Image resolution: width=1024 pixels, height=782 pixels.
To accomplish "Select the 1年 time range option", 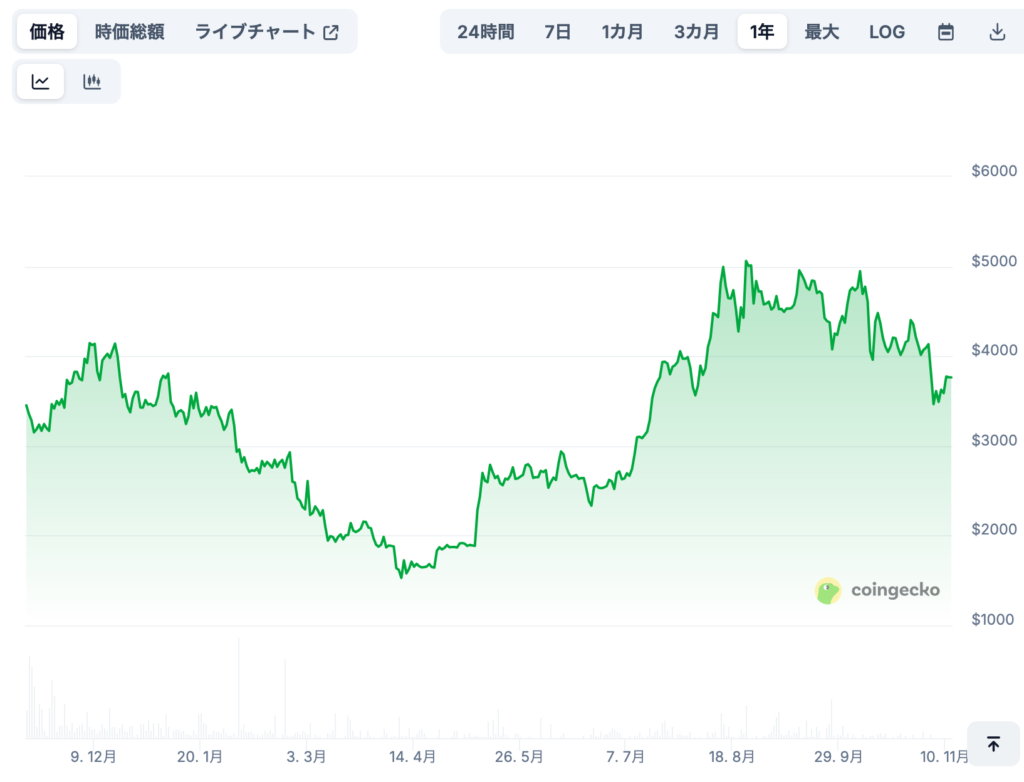I will pos(762,31).
